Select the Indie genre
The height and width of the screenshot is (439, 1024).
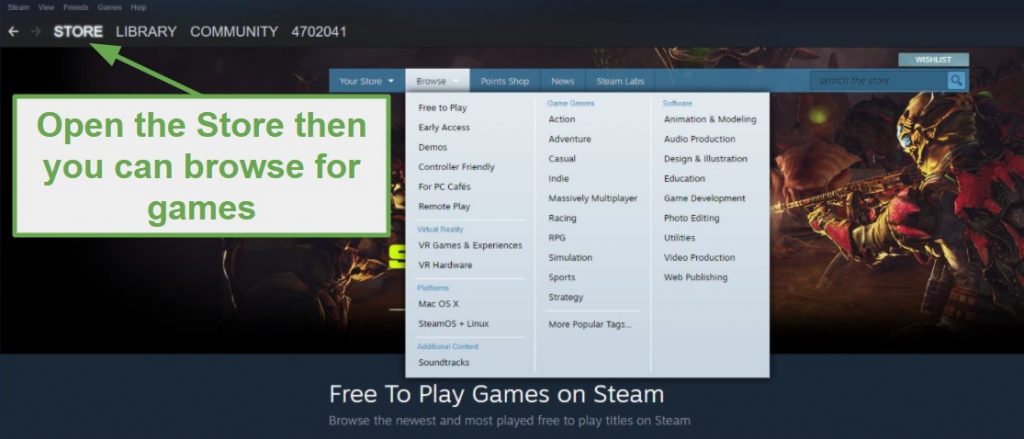click(x=558, y=178)
